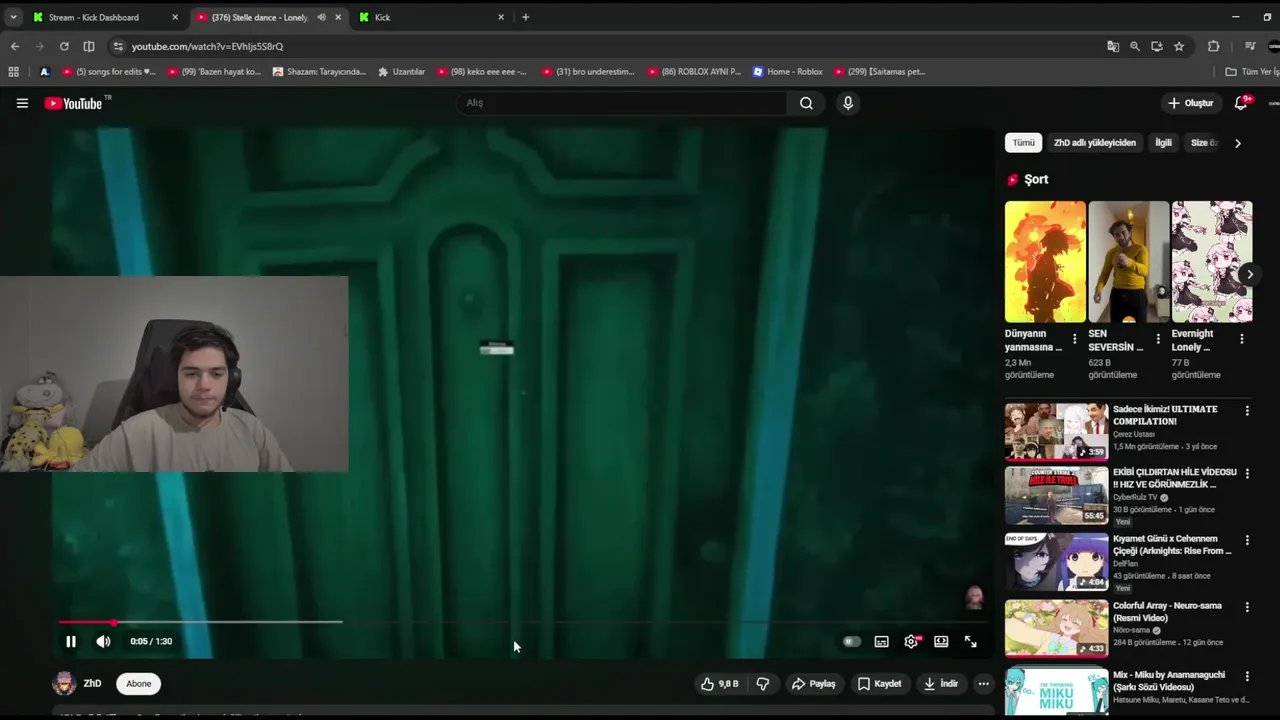The height and width of the screenshot is (720, 1280).
Task: Open a new browser tab
Action: [525, 17]
